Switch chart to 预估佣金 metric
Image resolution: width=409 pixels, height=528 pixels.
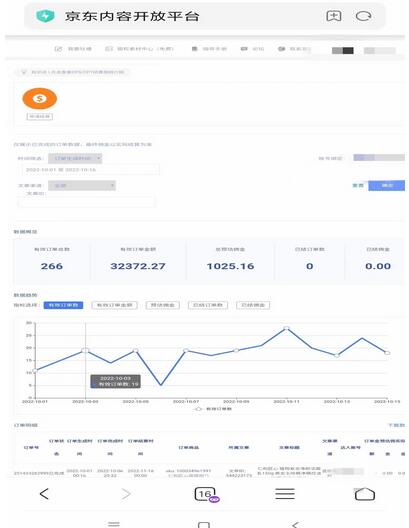click(x=163, y=305)
